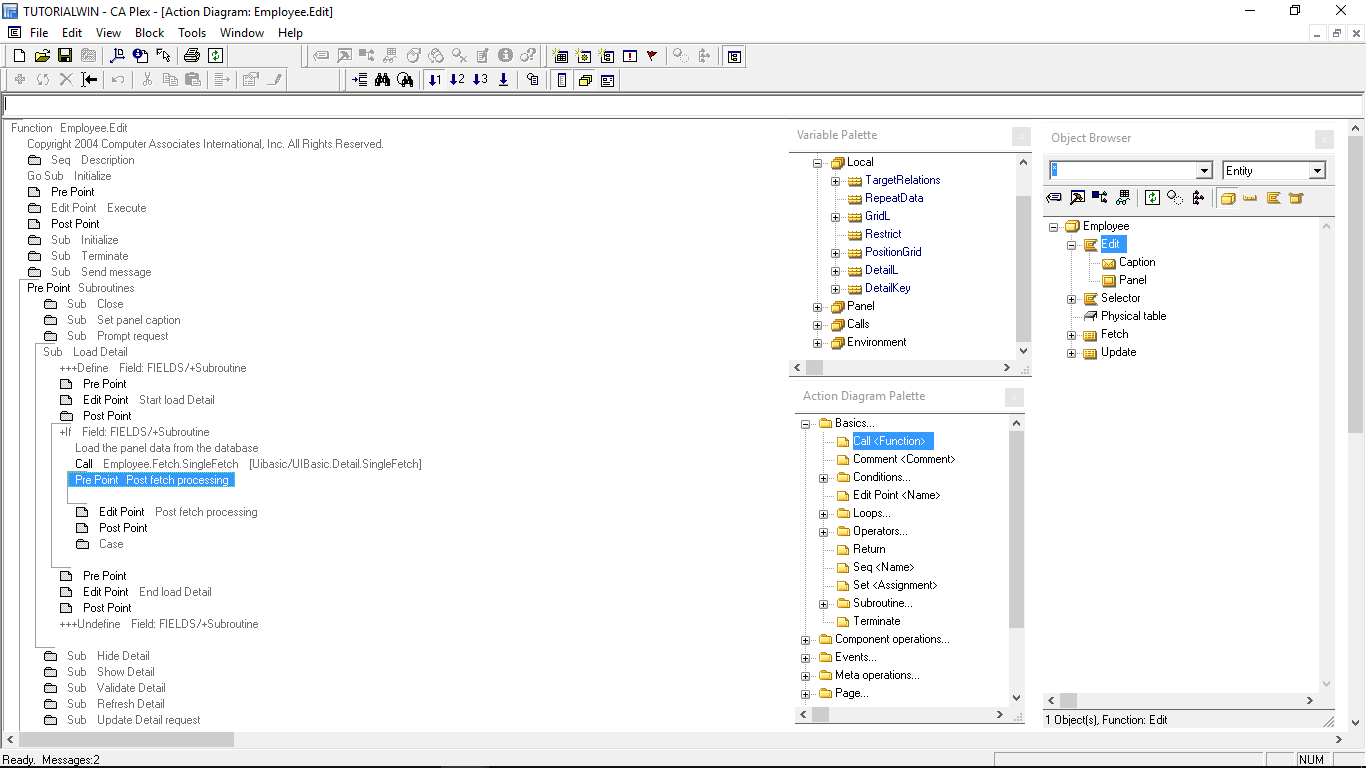
Task: Open the Block menu
Action: (x=149, y=32)
